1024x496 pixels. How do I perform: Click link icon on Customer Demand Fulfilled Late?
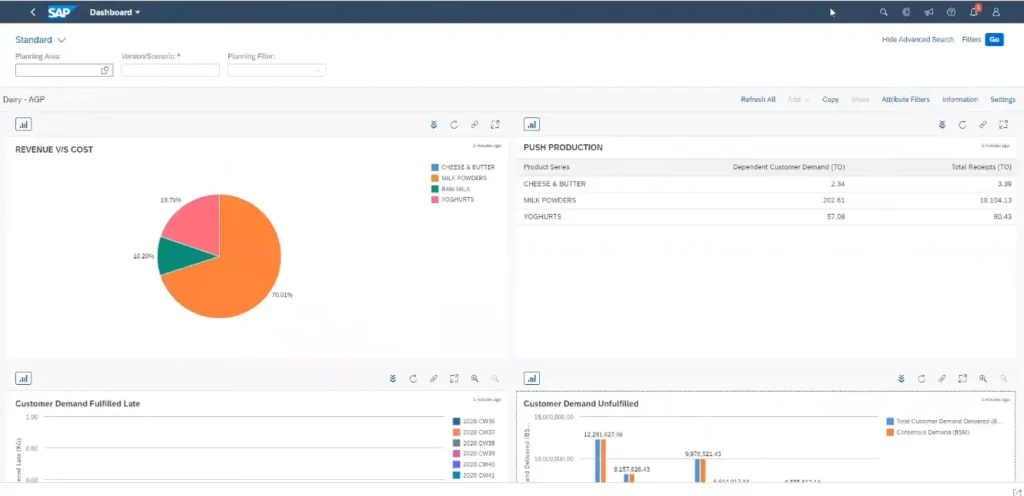[x=434, y=379]
